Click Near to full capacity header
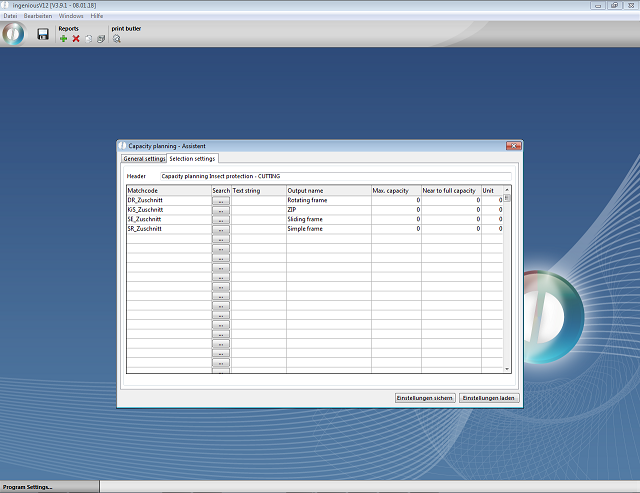640x493 pixels. pyautogui.click(x=451, y=191)
